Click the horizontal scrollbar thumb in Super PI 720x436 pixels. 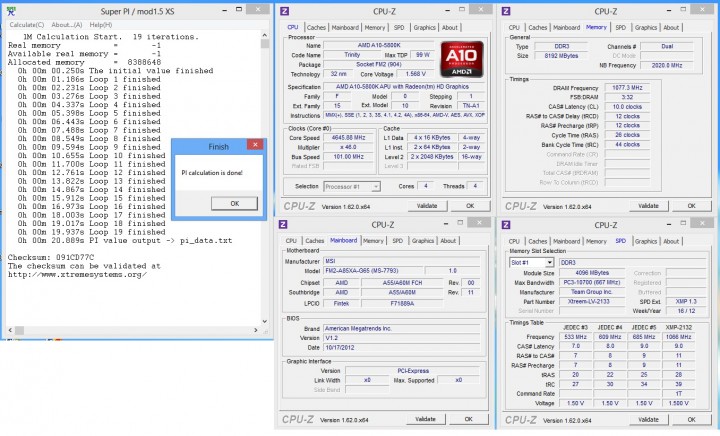pyautogui.click(x=19, y=330)
